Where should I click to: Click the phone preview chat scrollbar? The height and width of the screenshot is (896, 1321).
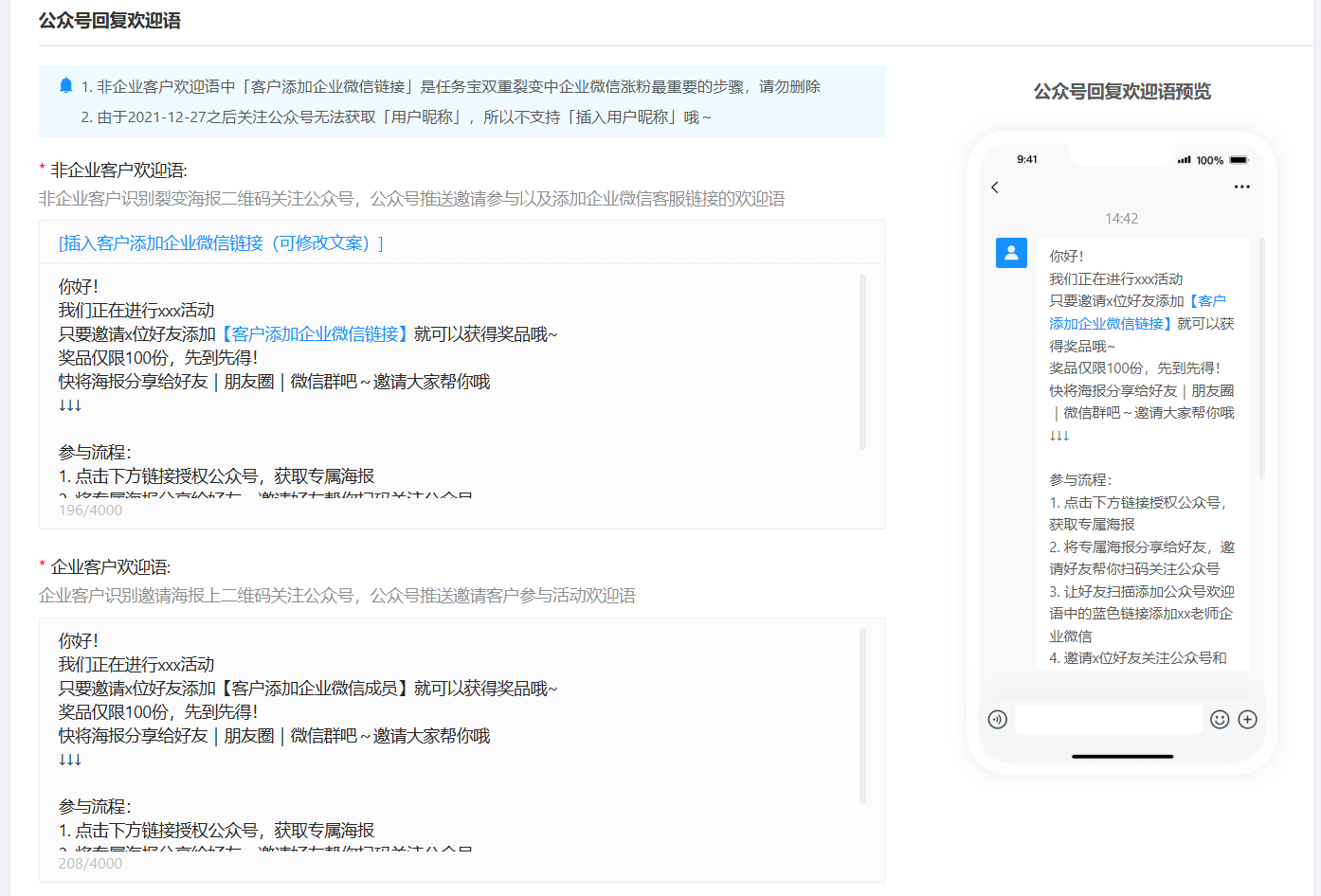click(x=1261, y=359)
